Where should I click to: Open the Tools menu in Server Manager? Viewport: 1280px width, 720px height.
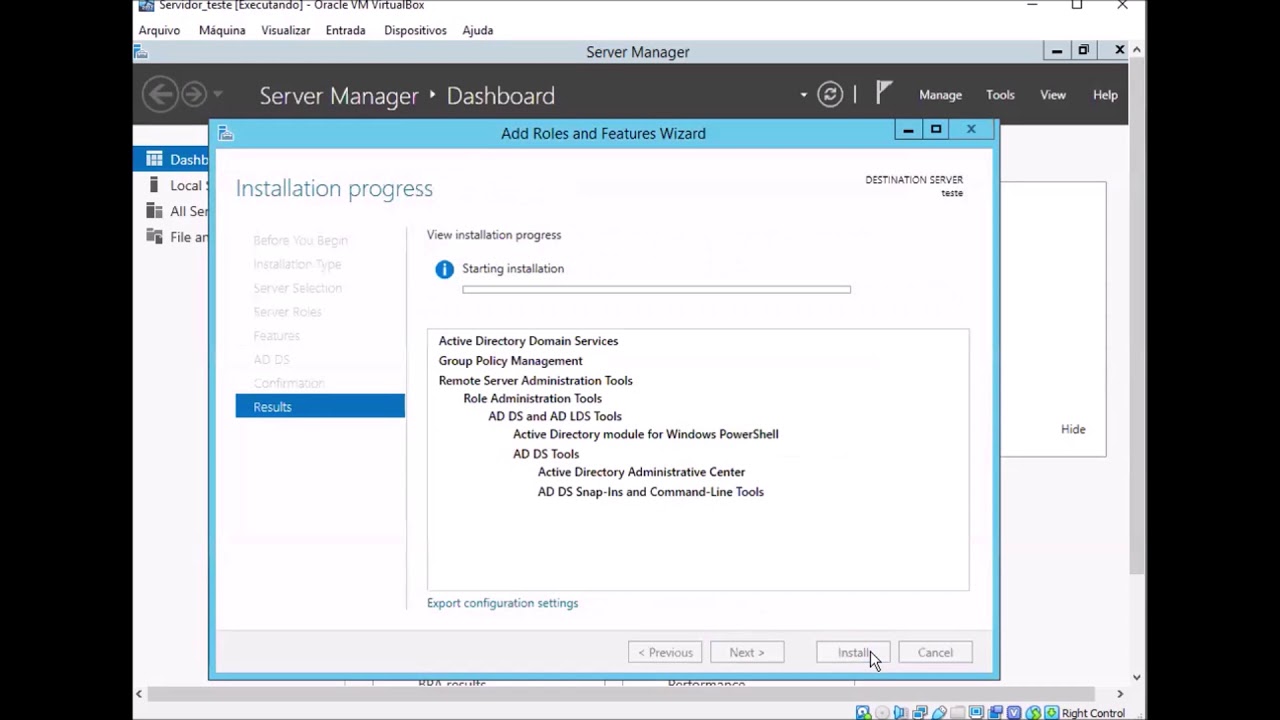pos(1000,95)
